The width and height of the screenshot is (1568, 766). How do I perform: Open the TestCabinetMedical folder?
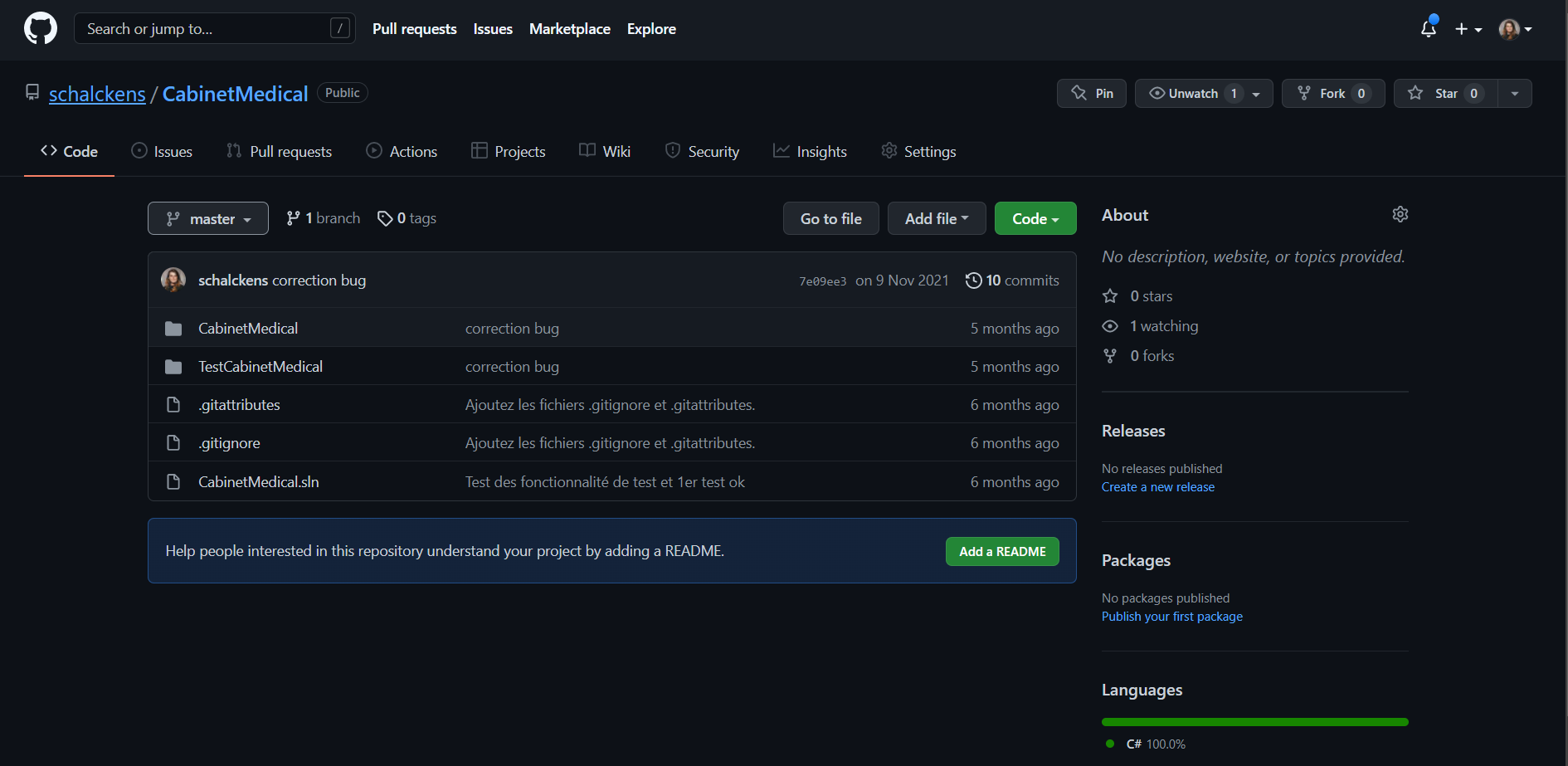coord(261,367)
